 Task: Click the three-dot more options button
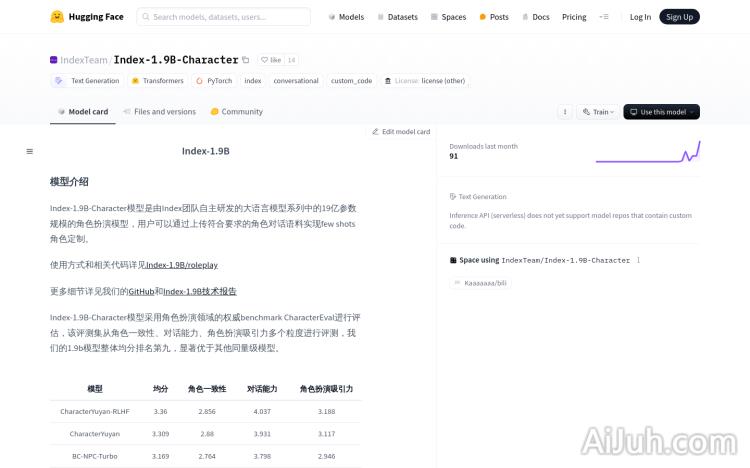click(565, 112)
